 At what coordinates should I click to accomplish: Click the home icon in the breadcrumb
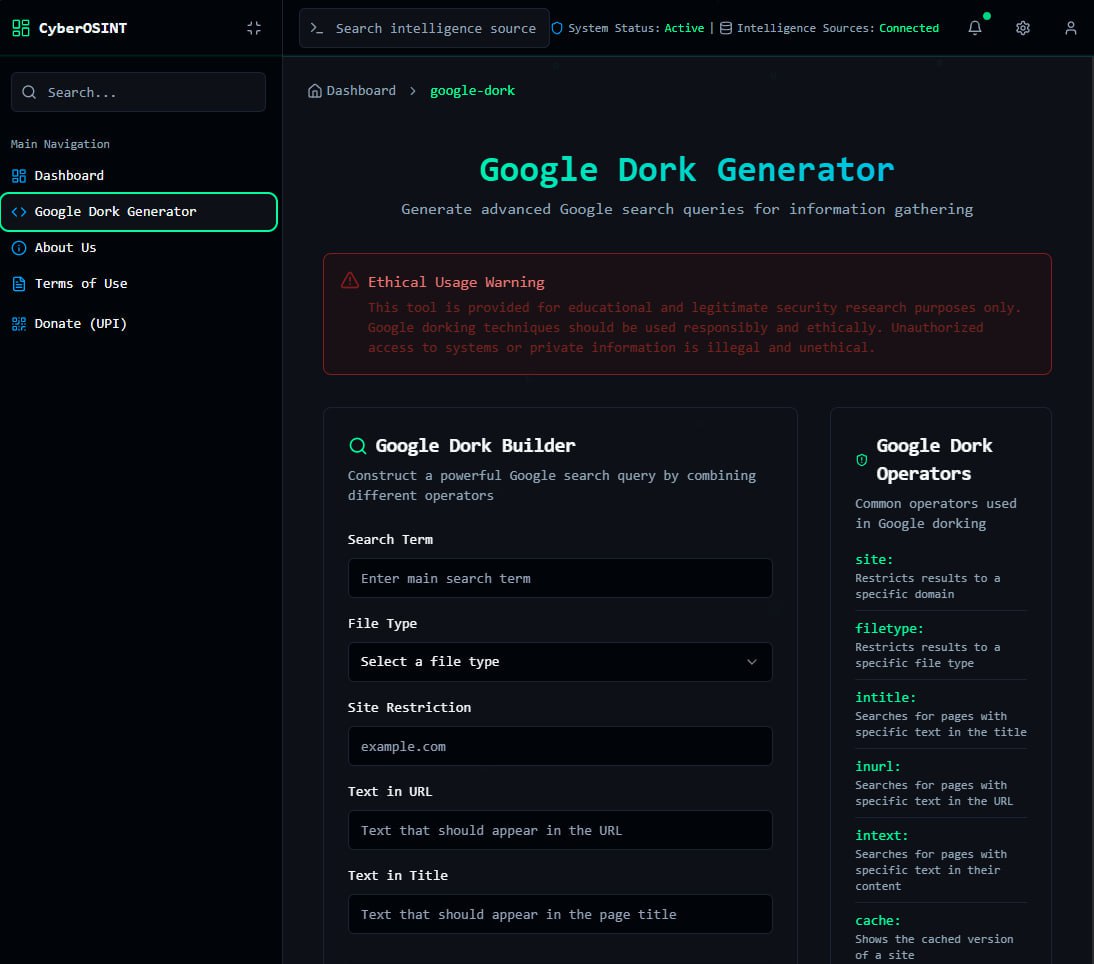[315, 91]
